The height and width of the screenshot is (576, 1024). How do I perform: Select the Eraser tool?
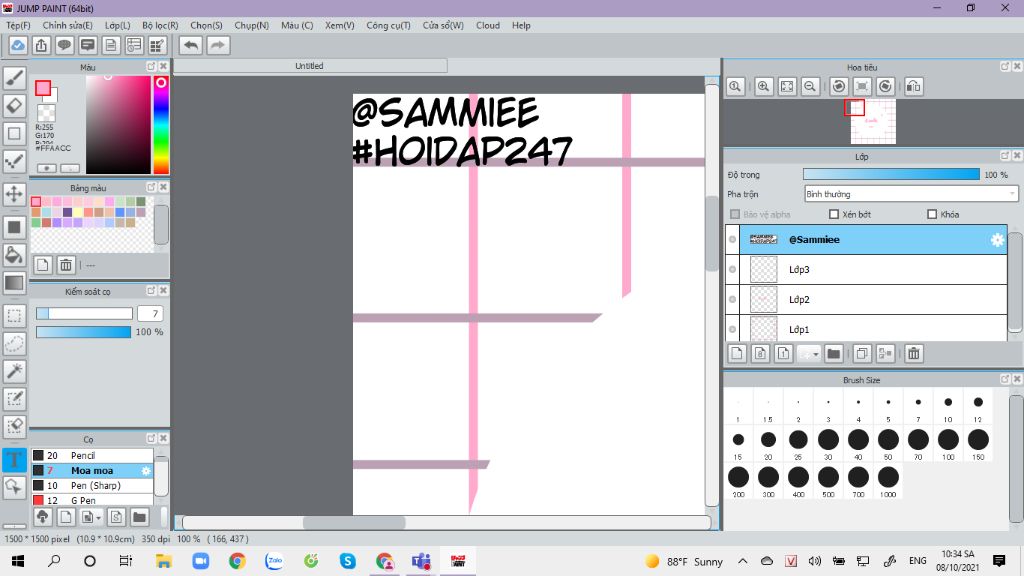14,106
